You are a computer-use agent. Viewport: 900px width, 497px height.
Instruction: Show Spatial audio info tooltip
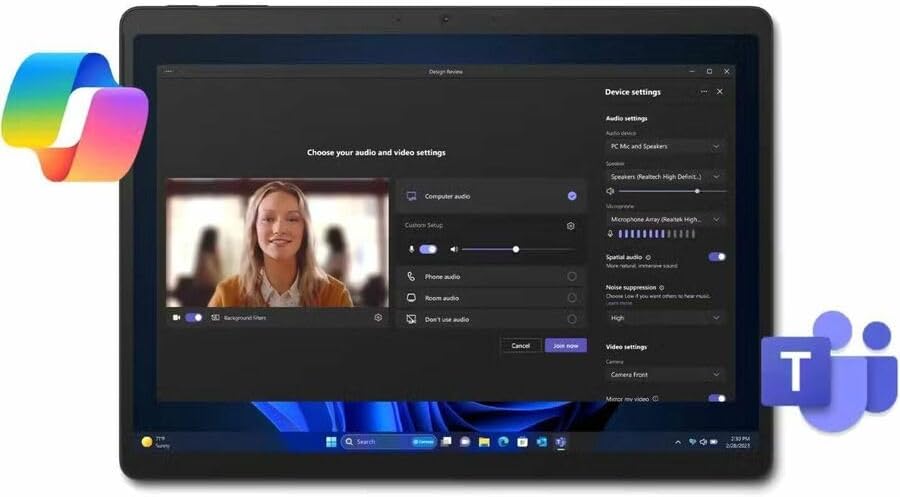pos(649,257)
